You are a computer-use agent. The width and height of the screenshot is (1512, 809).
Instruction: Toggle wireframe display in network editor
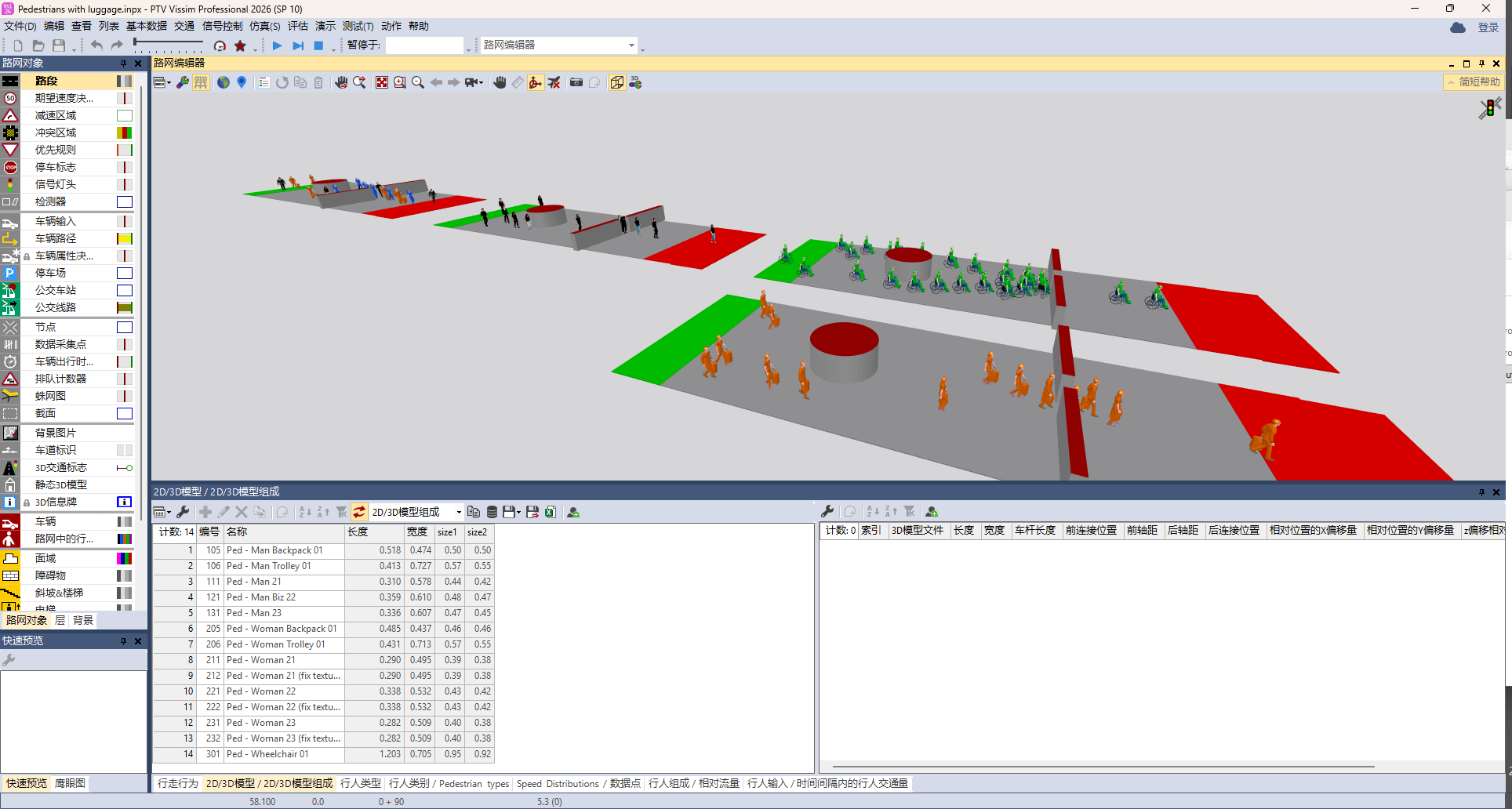pos(201,82)
